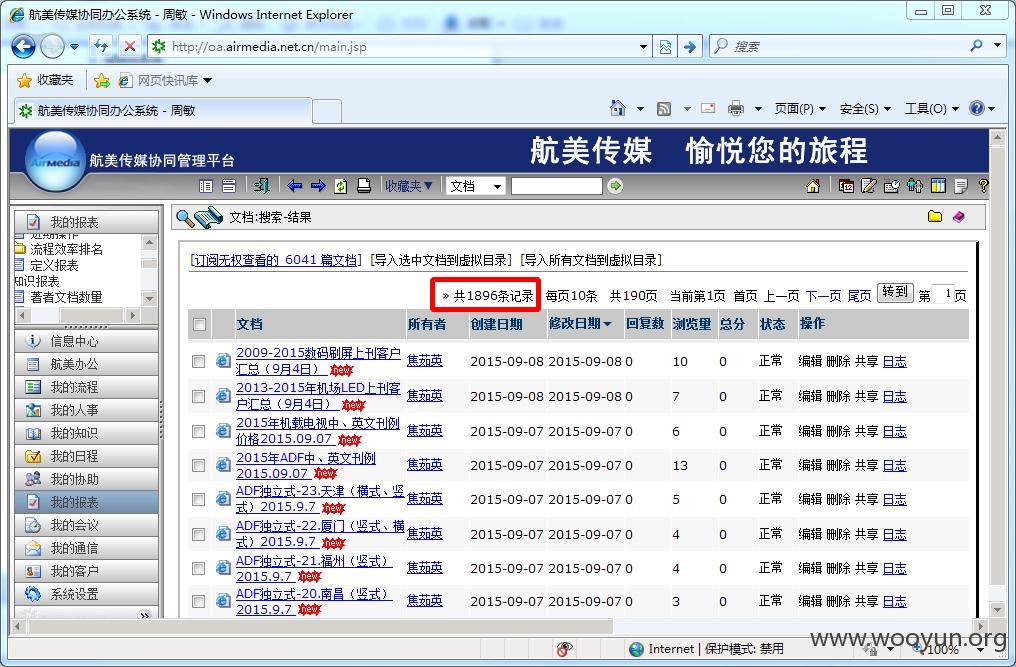Click the green go search button

[615, 186]
